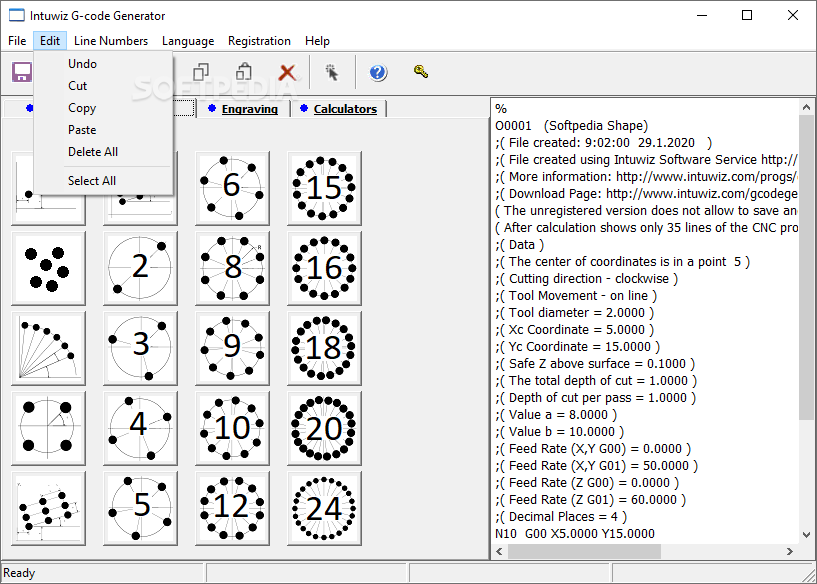Click the 'Decimal Places = 4' line

point(561,517)
